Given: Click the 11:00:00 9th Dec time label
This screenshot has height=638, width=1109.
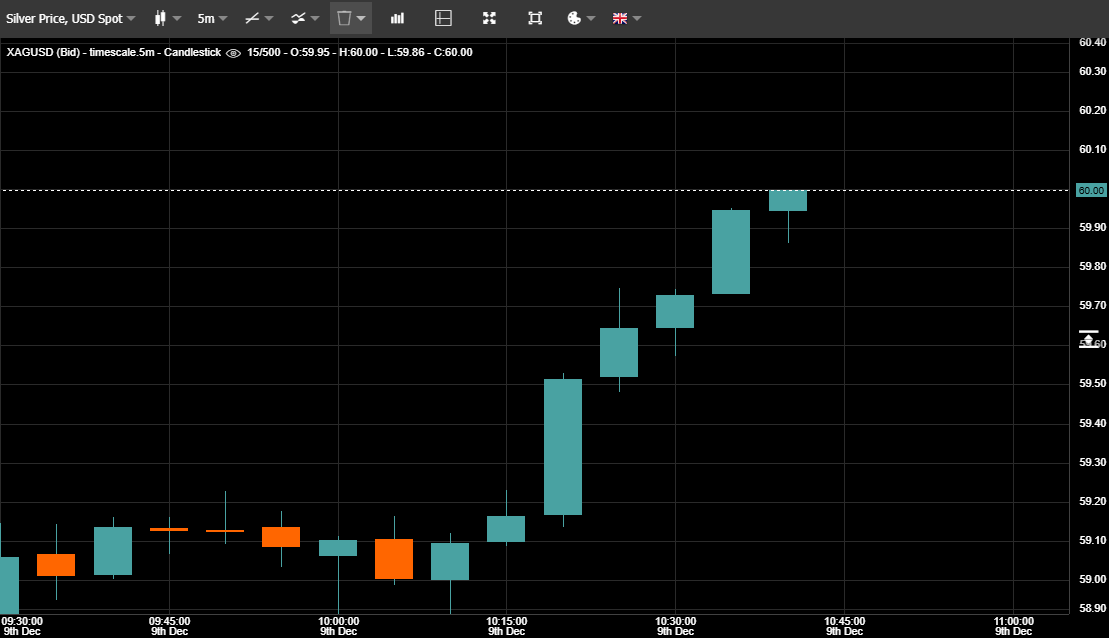Looking at the screenshot, I should click(x=1014, y=626).
